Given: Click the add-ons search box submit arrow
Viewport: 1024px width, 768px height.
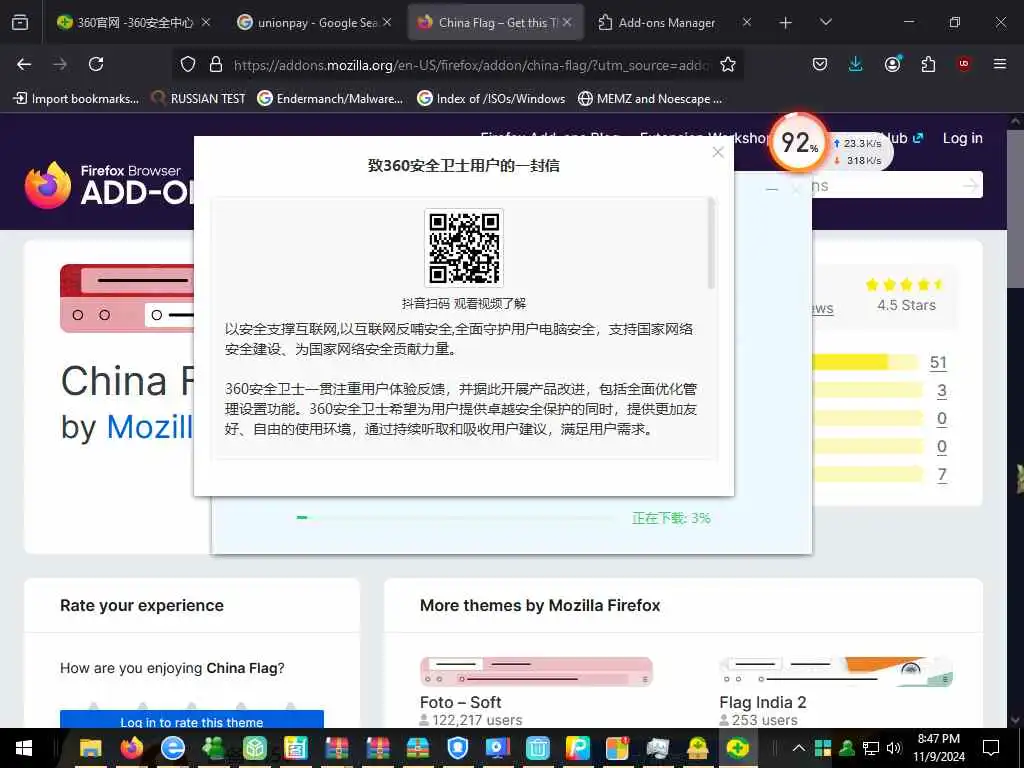Looking at the screenshot, I should click(x=970, y=185).
